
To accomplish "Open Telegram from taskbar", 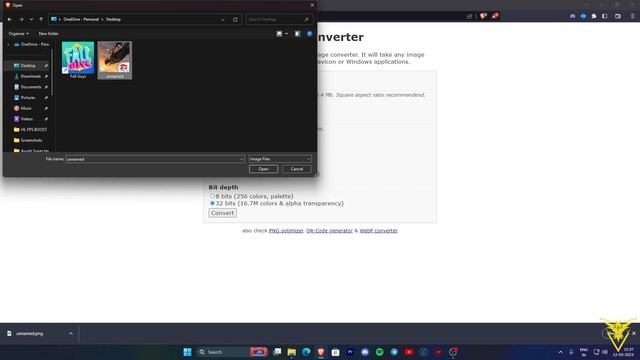I will 394,352.
